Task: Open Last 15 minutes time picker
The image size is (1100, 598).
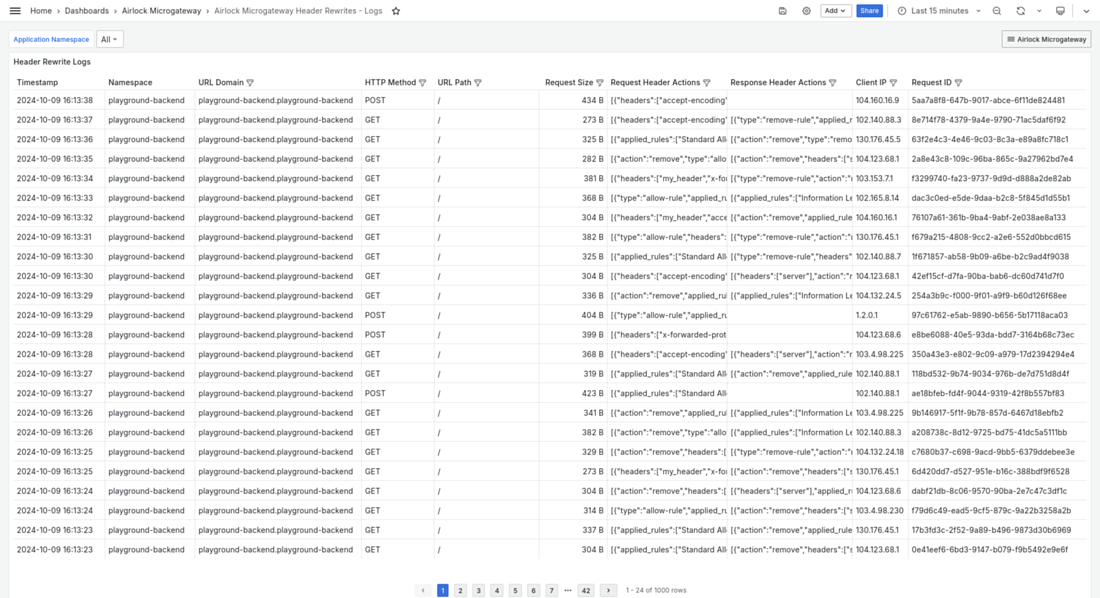Action: click(939, 11)
